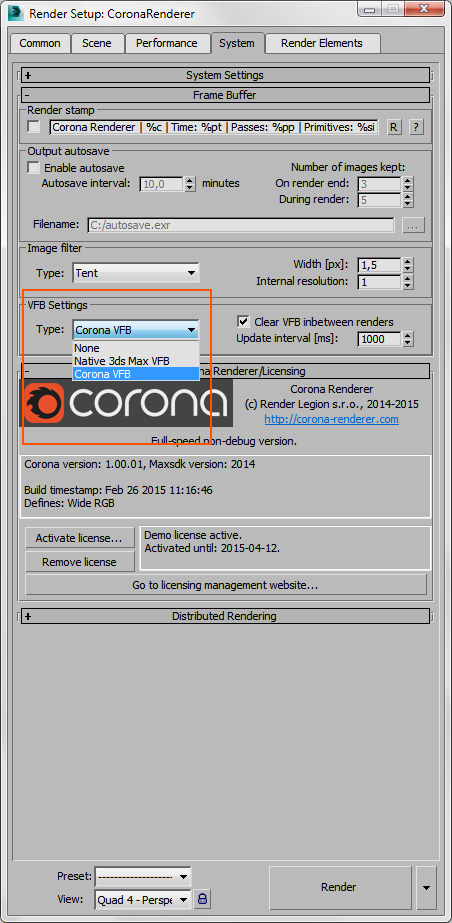Click the Activate license button

pos(79,538)
